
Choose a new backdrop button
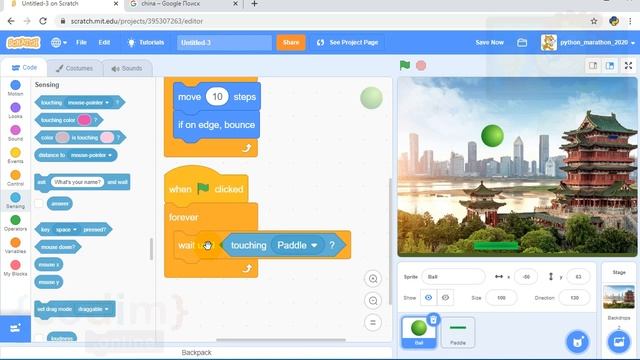coord(619,342)
